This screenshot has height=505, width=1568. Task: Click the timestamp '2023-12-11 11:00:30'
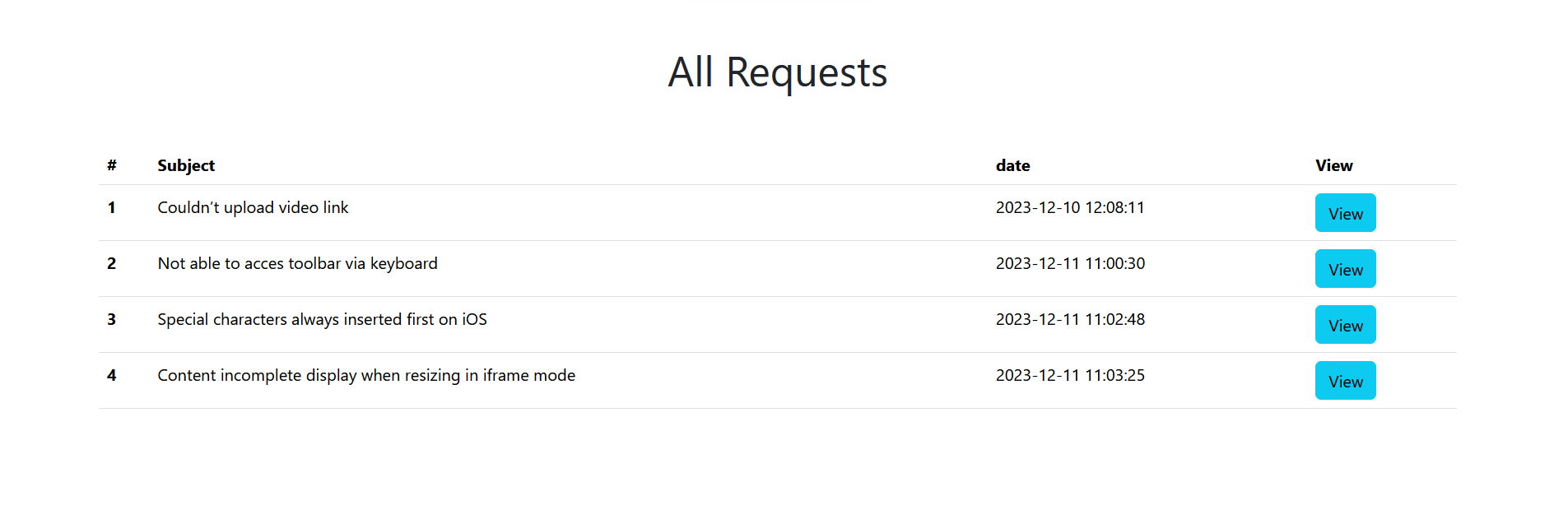pos(1070,263)
